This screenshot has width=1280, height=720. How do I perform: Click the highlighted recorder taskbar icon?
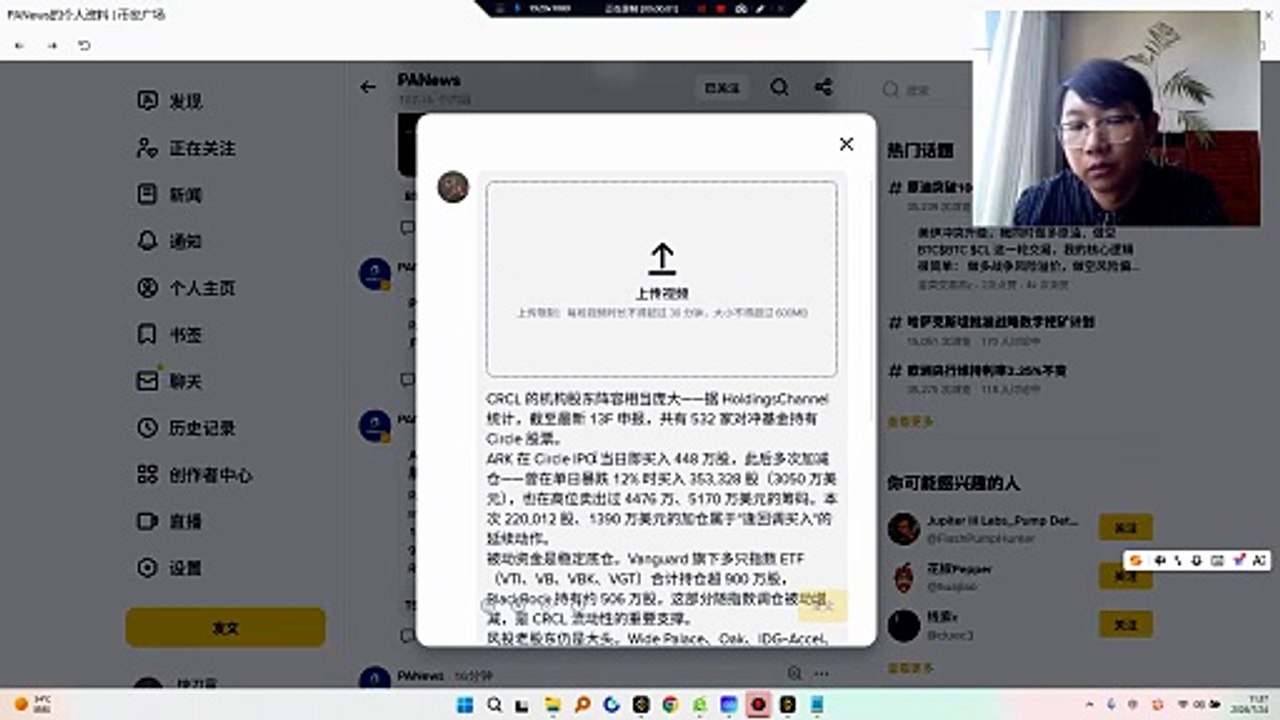tap(758, 705)
